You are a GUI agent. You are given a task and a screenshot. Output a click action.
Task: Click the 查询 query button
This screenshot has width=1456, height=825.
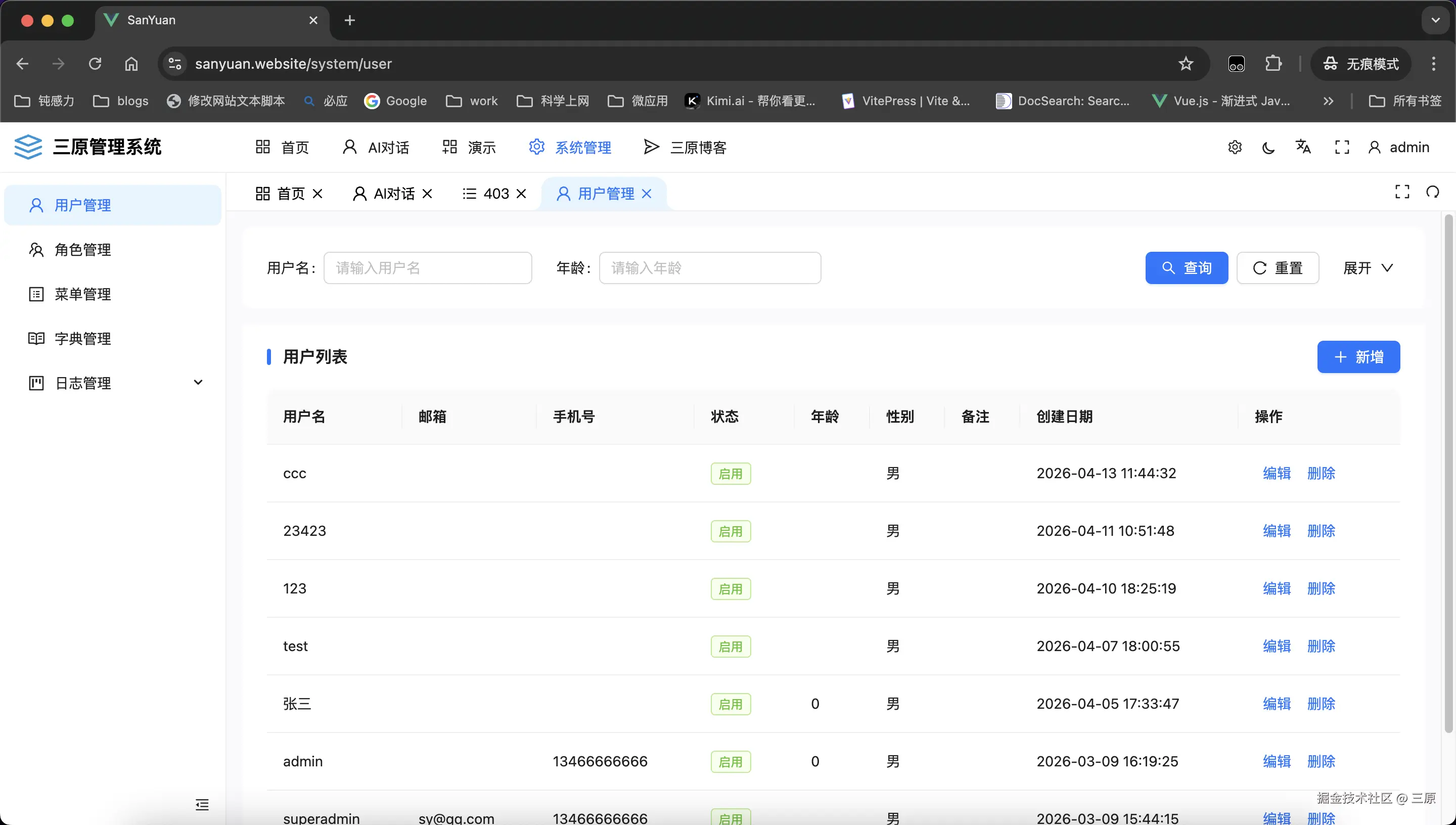pos(1187,267)
